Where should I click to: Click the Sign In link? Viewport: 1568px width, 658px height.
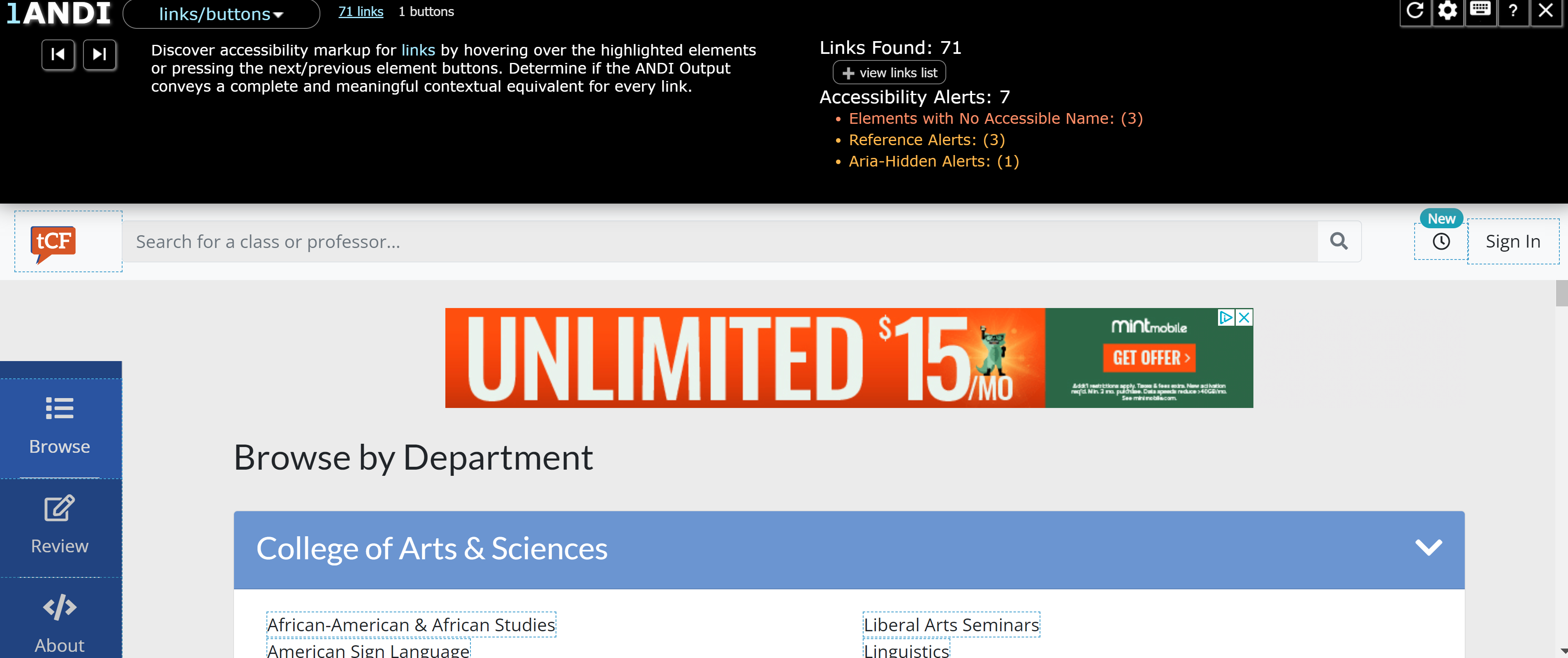tap(1512, 242)
